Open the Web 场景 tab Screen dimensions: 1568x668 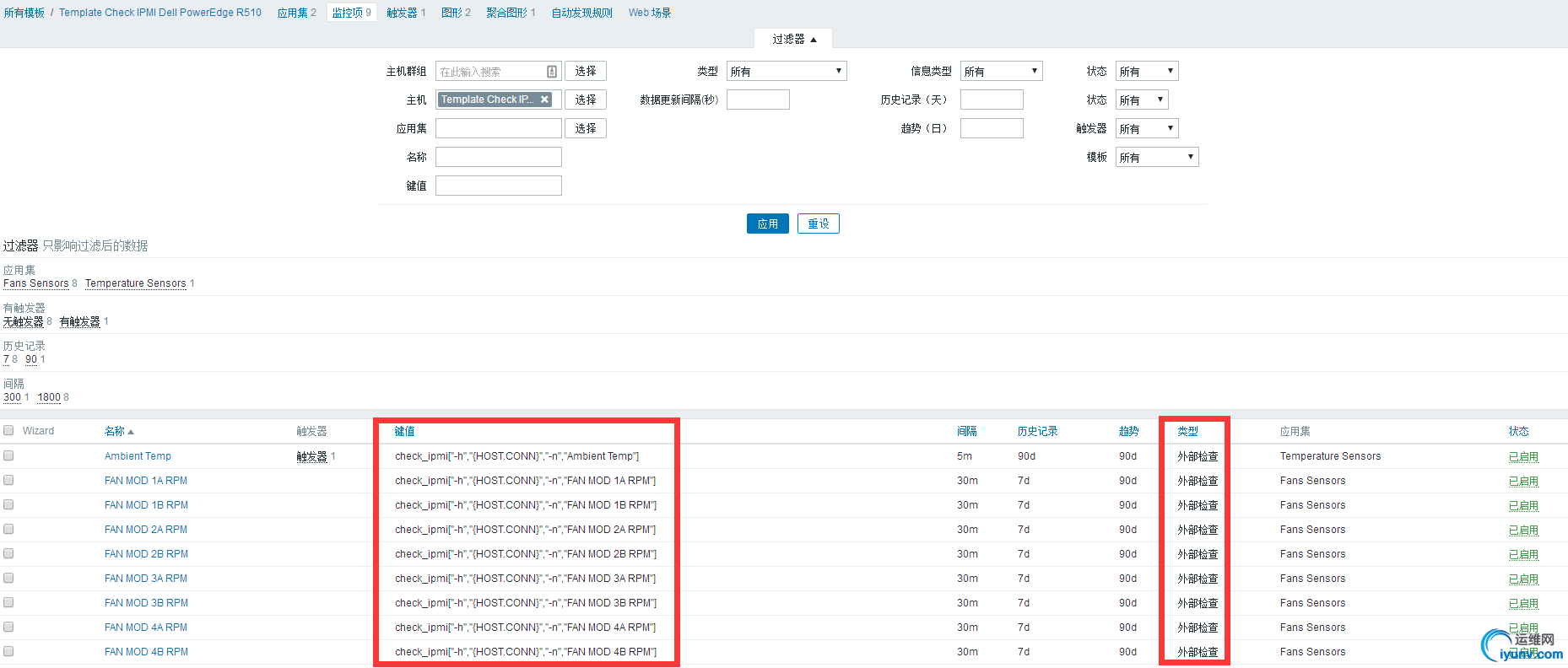[x=650, y=13]
